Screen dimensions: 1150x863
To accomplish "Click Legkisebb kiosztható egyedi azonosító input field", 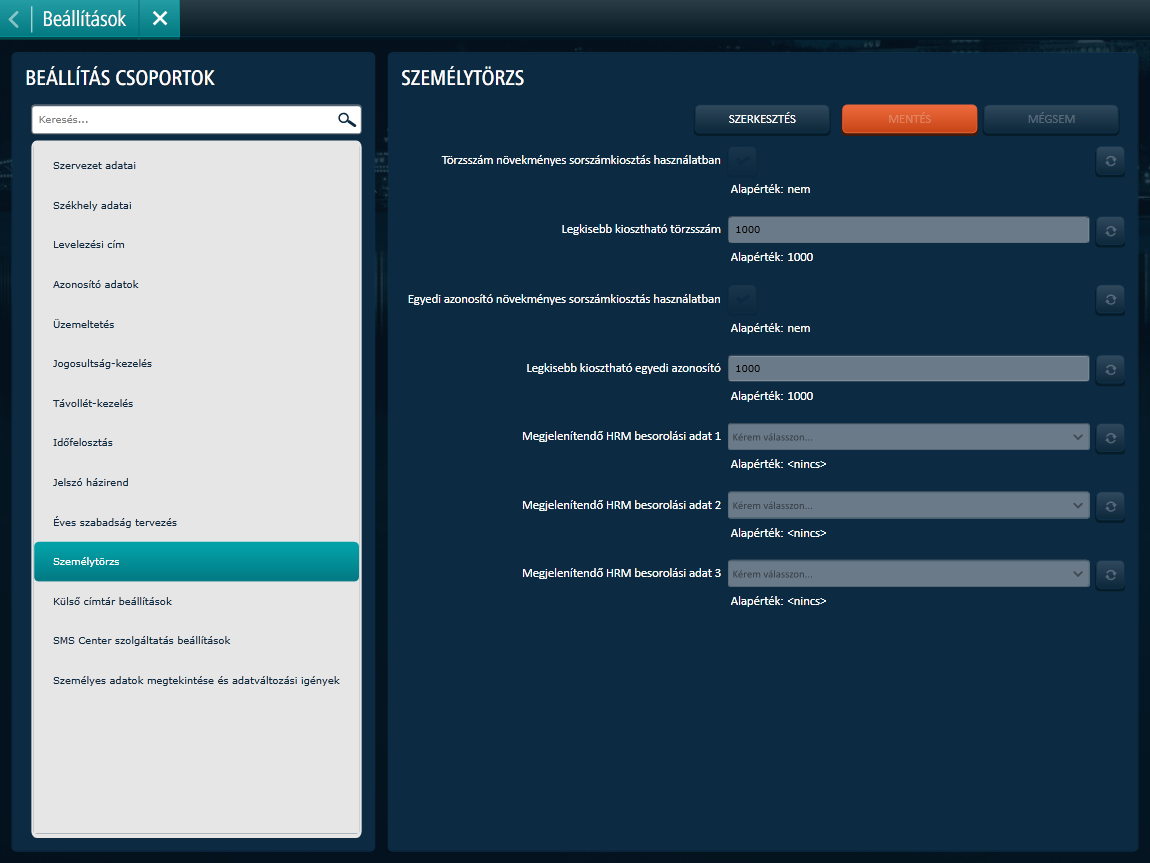I will pyautogui.click(x=908, y=368).
